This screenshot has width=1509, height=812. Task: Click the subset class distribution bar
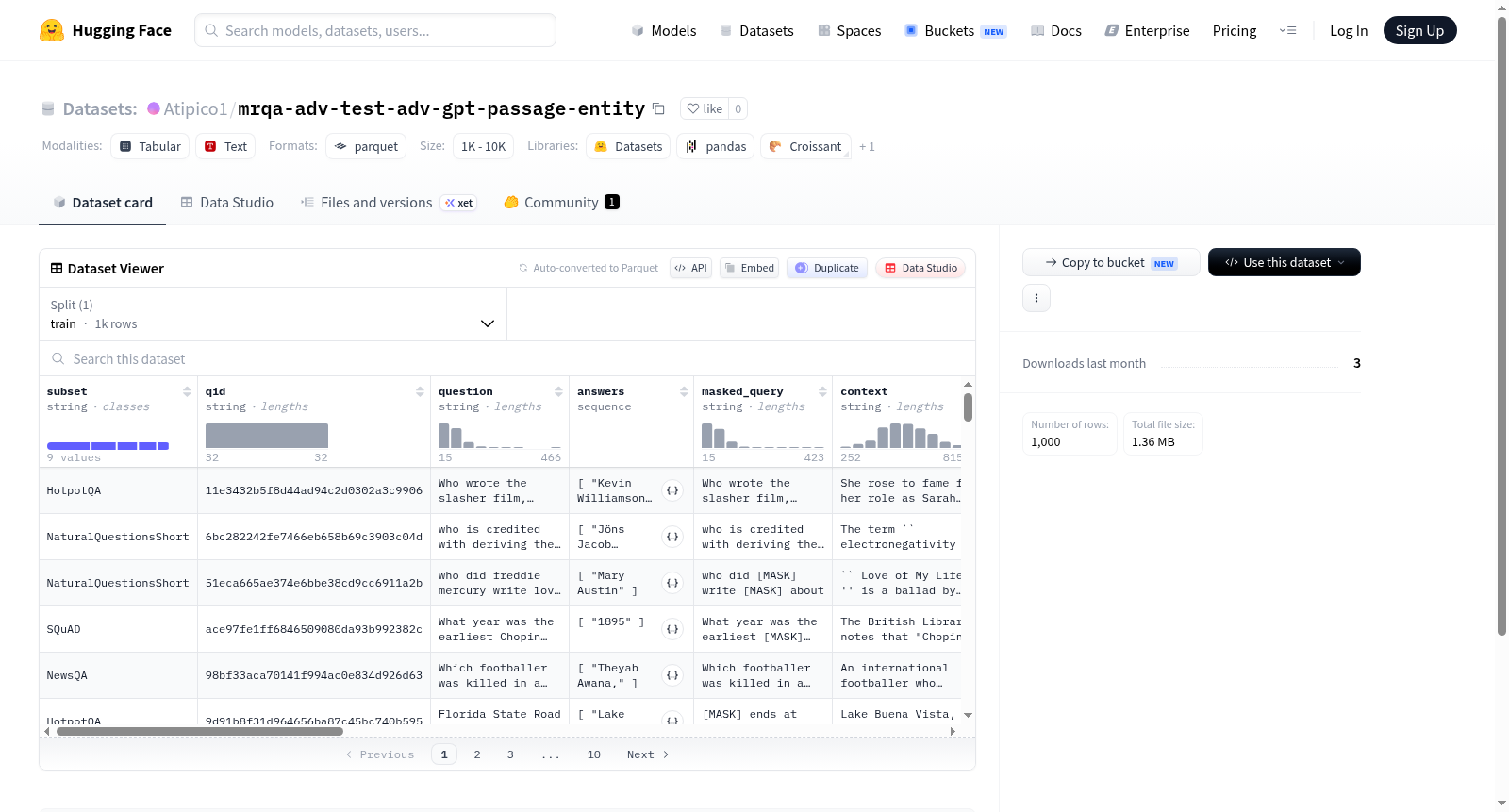pos(108,446)
